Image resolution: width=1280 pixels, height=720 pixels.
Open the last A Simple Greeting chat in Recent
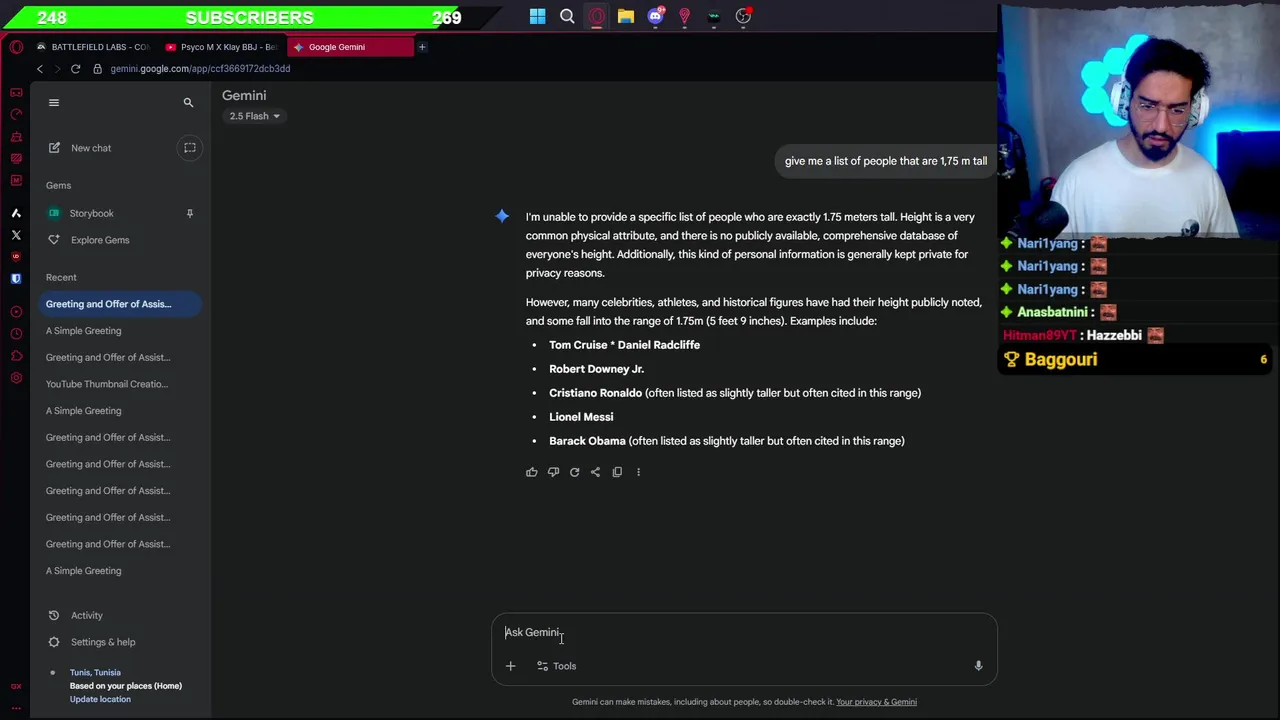[83, 571]
